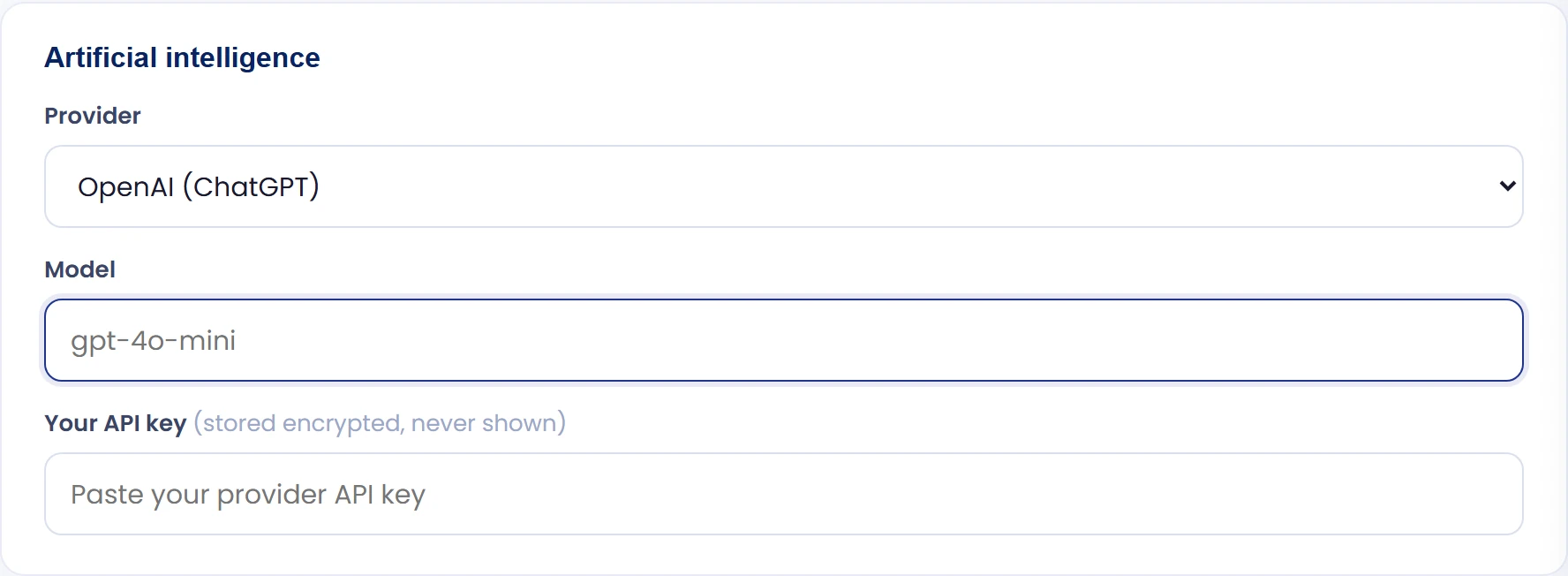
Task: Click the word Artificial in the heading
Action: click(x=102, y=57)
